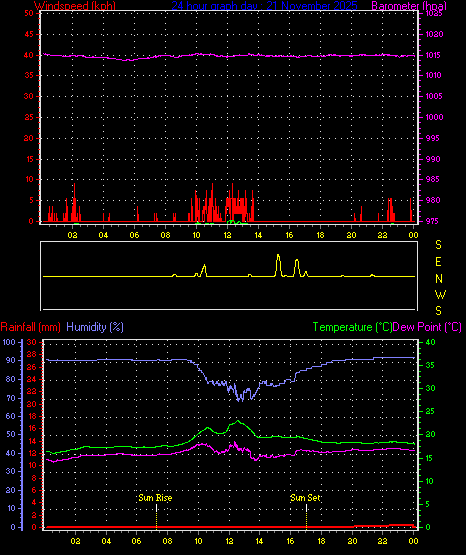Click the 985 barometer axis value

(433, 179)
